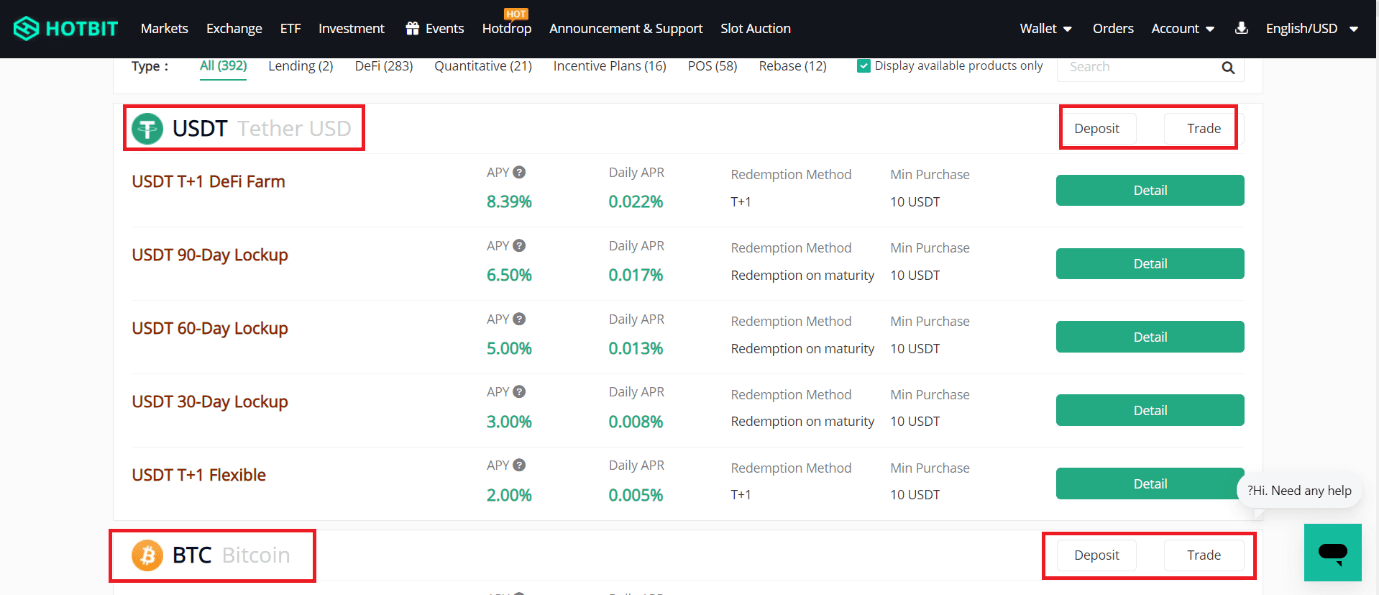Screen dimensions: 1379x595
Task: Click the search magnifier icon
Action: click(x=1228, y=68)
